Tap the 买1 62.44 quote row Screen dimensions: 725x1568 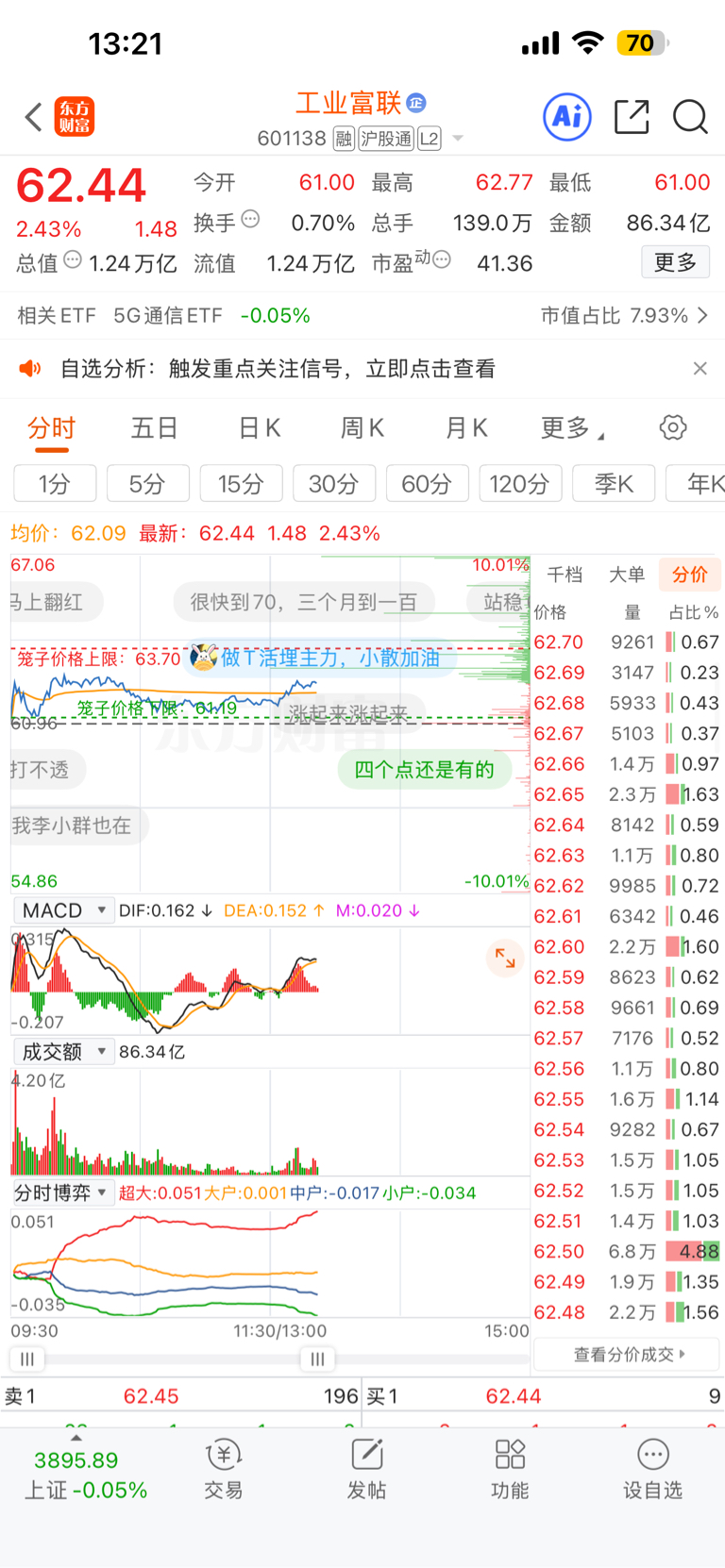coord(544,1396)
